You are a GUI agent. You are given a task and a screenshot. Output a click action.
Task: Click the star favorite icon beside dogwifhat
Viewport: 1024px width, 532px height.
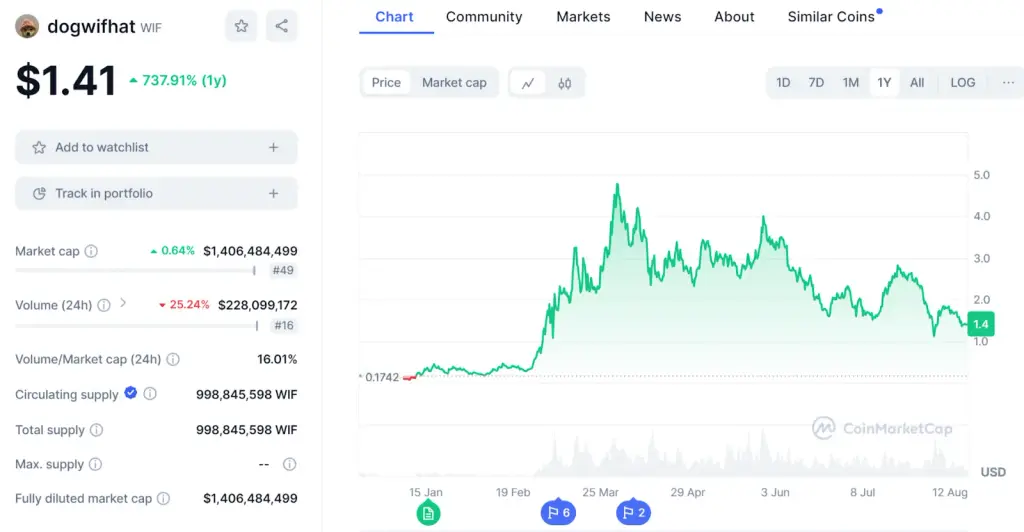[241, 26]
